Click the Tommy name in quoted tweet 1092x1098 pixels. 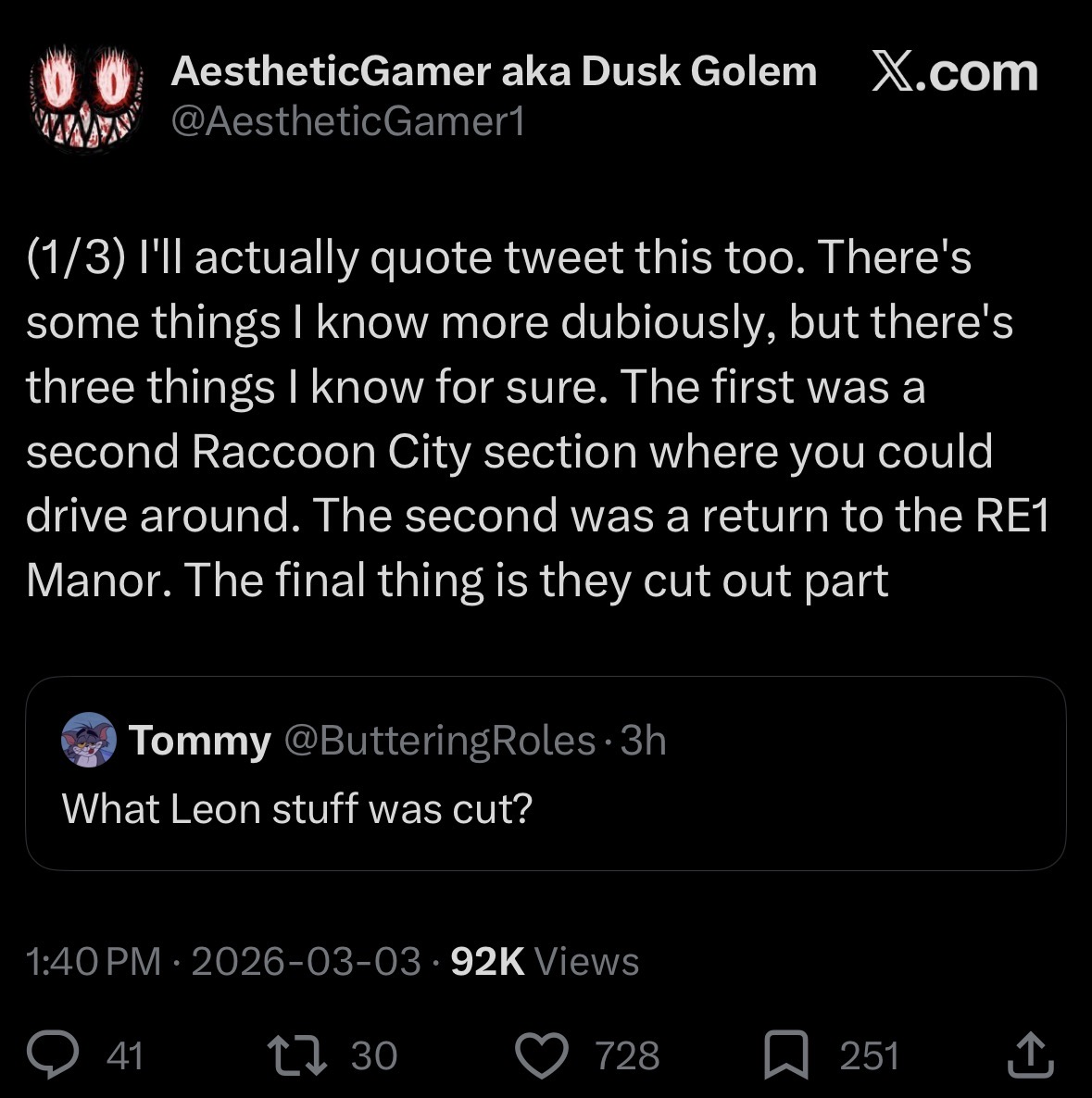tap(200, 740)
